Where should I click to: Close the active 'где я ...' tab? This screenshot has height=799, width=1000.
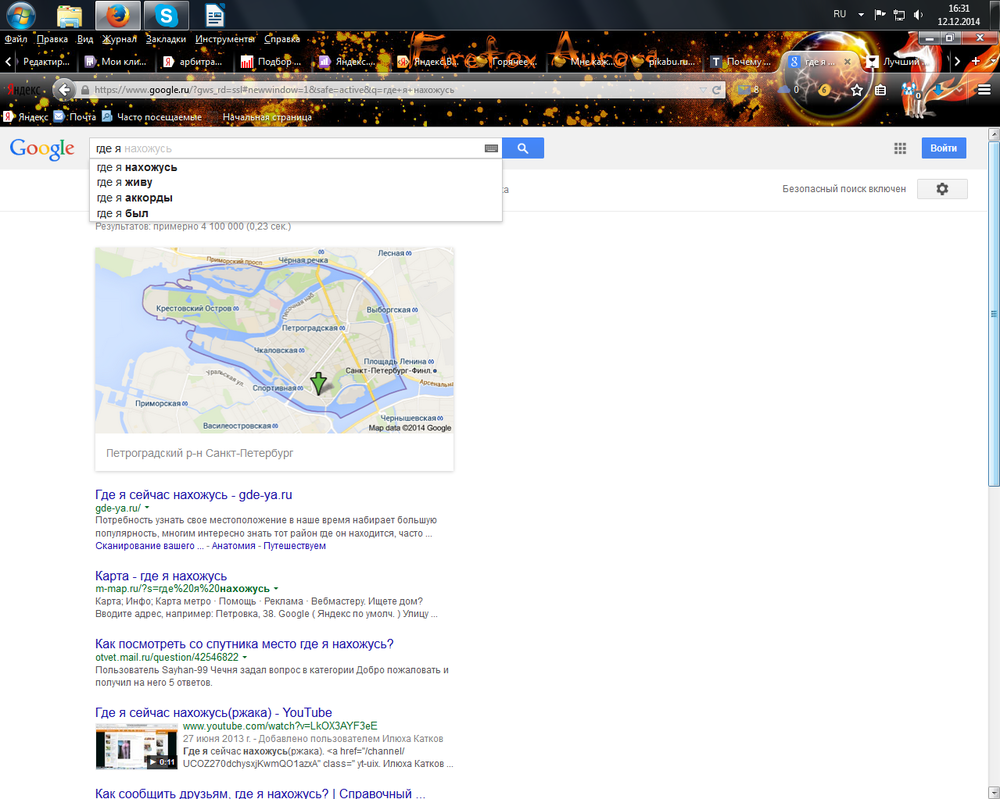848,62
